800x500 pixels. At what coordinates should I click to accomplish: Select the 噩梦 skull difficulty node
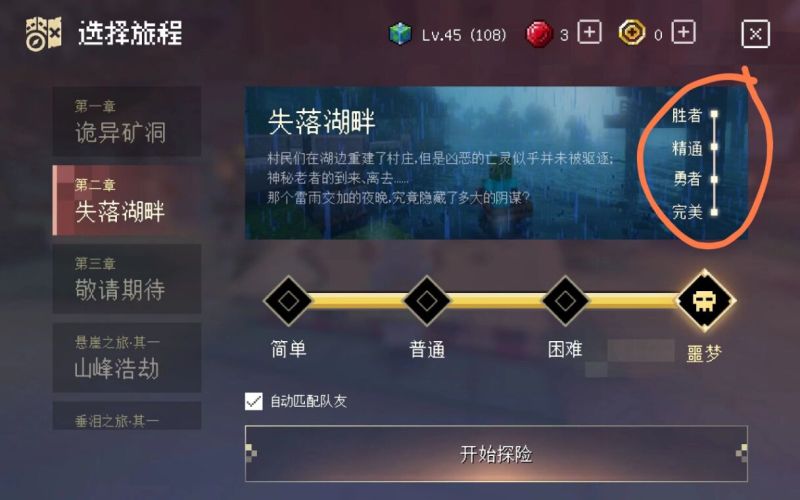[705, 301]
